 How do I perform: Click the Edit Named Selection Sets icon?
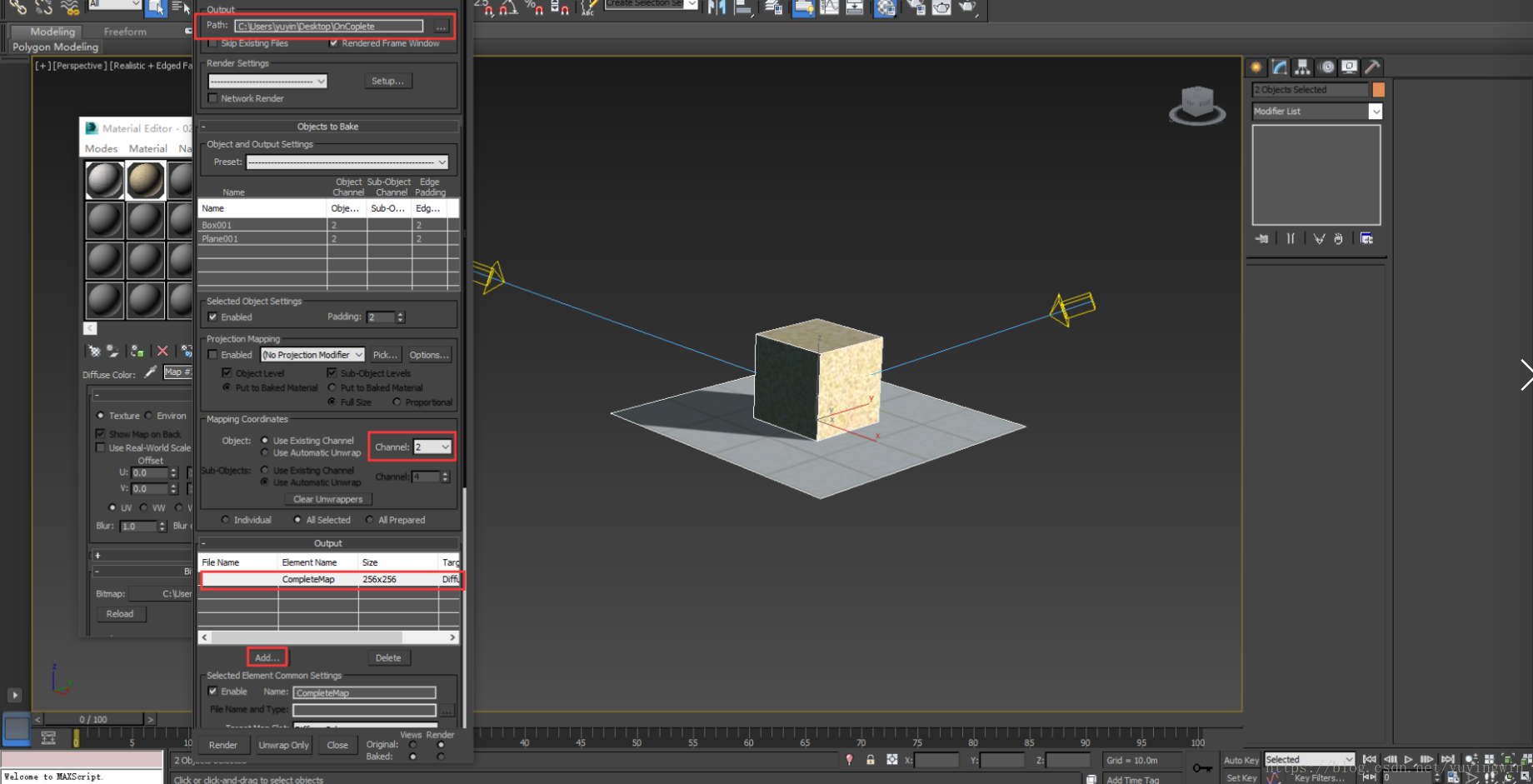(x=588, y=7)
